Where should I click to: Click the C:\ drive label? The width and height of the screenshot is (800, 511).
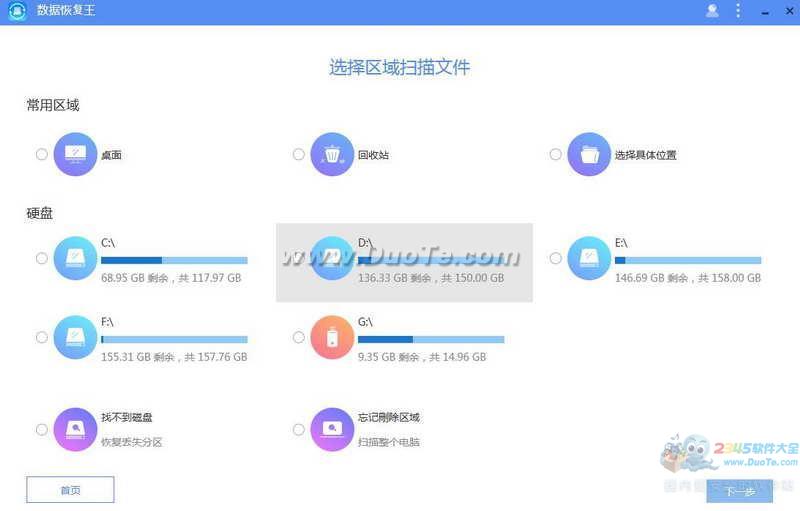[x=108, y=243]
